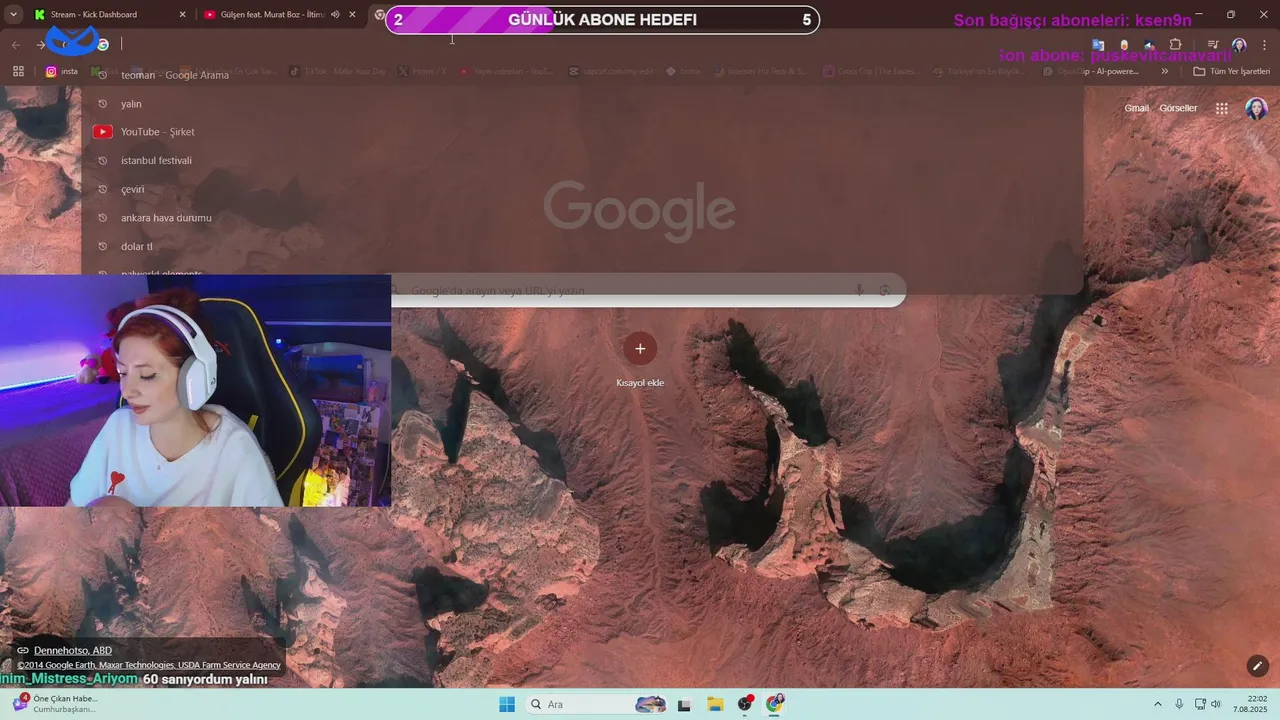Go back with the browser back arrow
This screenshot has height=720, width=1280.
15,44
